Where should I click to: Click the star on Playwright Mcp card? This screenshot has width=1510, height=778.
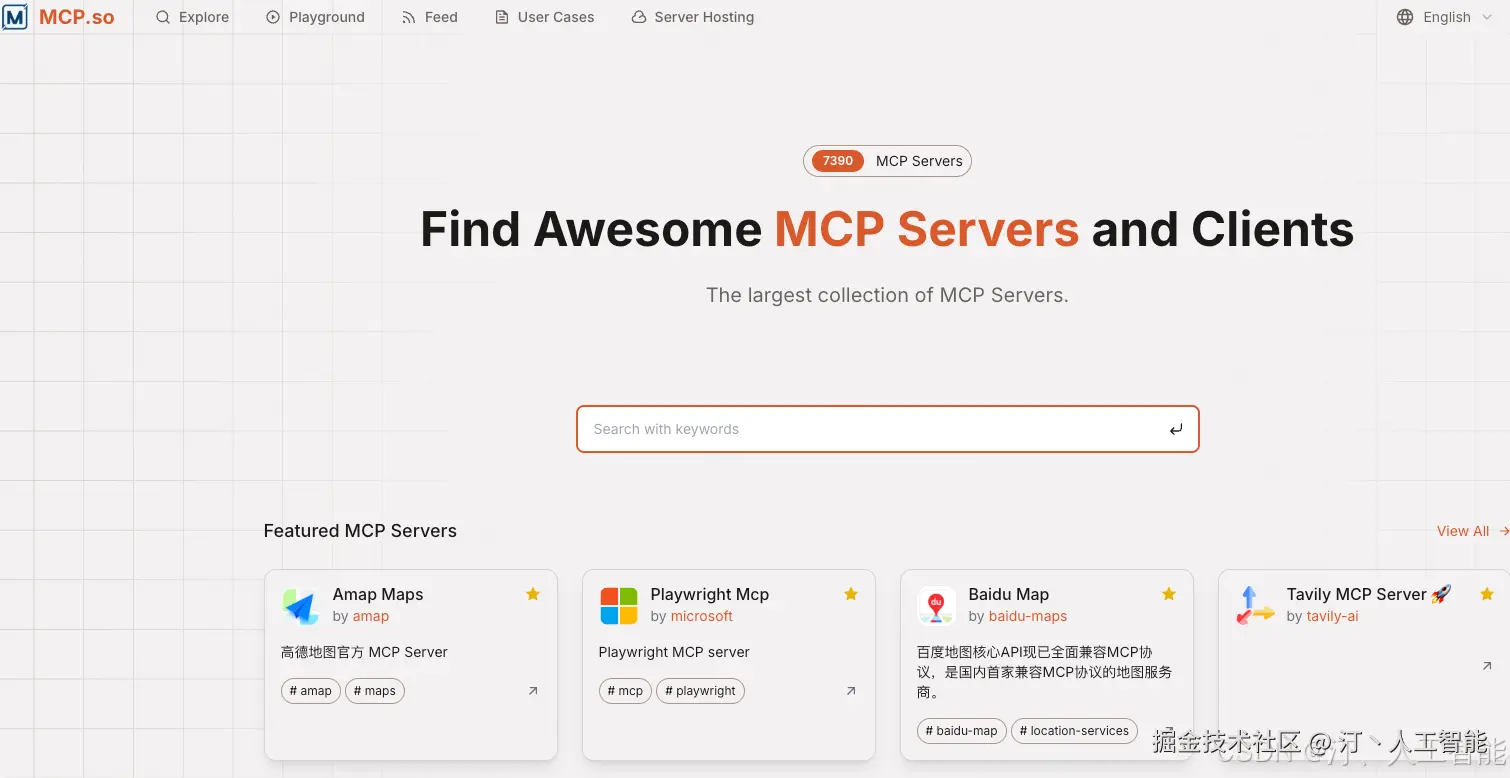[x=851, y=594]
